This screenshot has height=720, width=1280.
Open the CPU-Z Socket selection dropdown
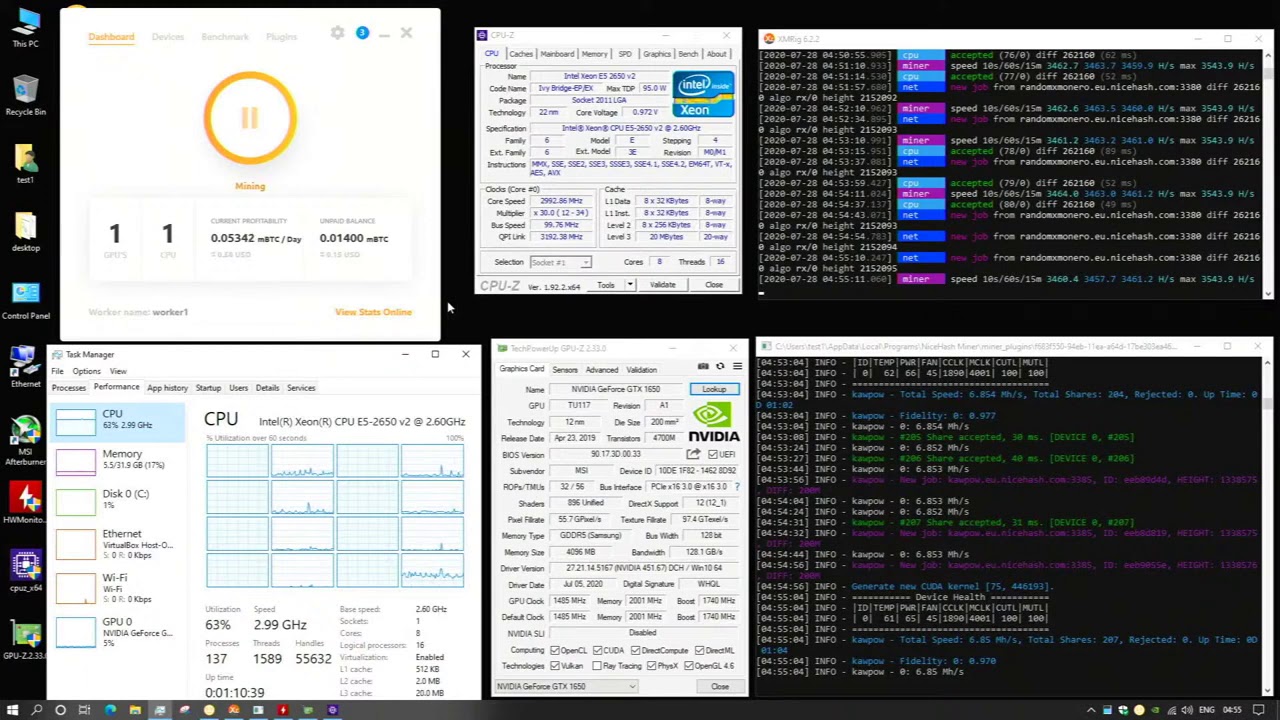click(560, 262)
